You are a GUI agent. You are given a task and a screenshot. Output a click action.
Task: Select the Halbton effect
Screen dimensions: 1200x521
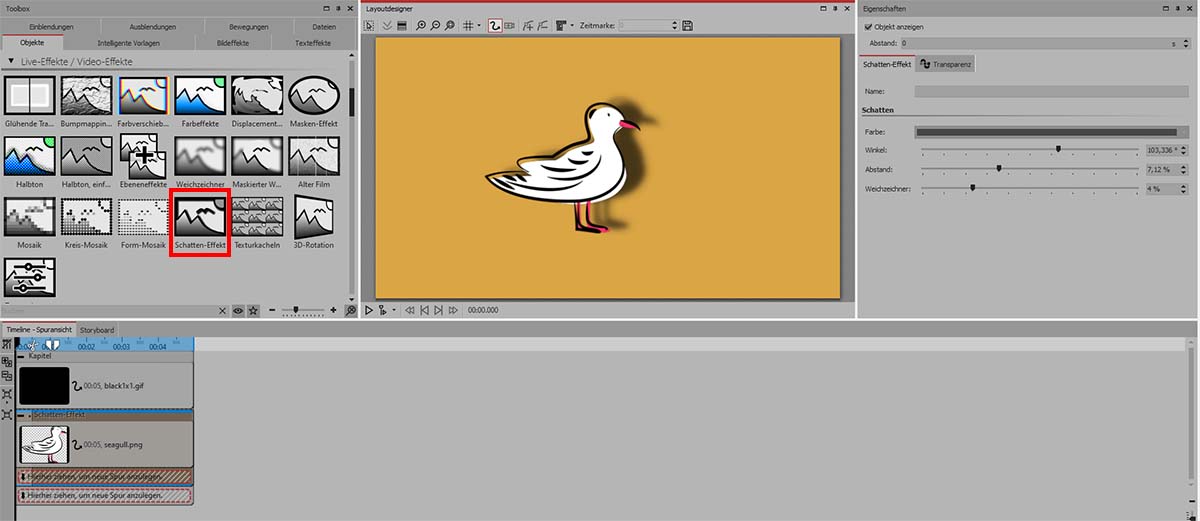tap(29, 157)
